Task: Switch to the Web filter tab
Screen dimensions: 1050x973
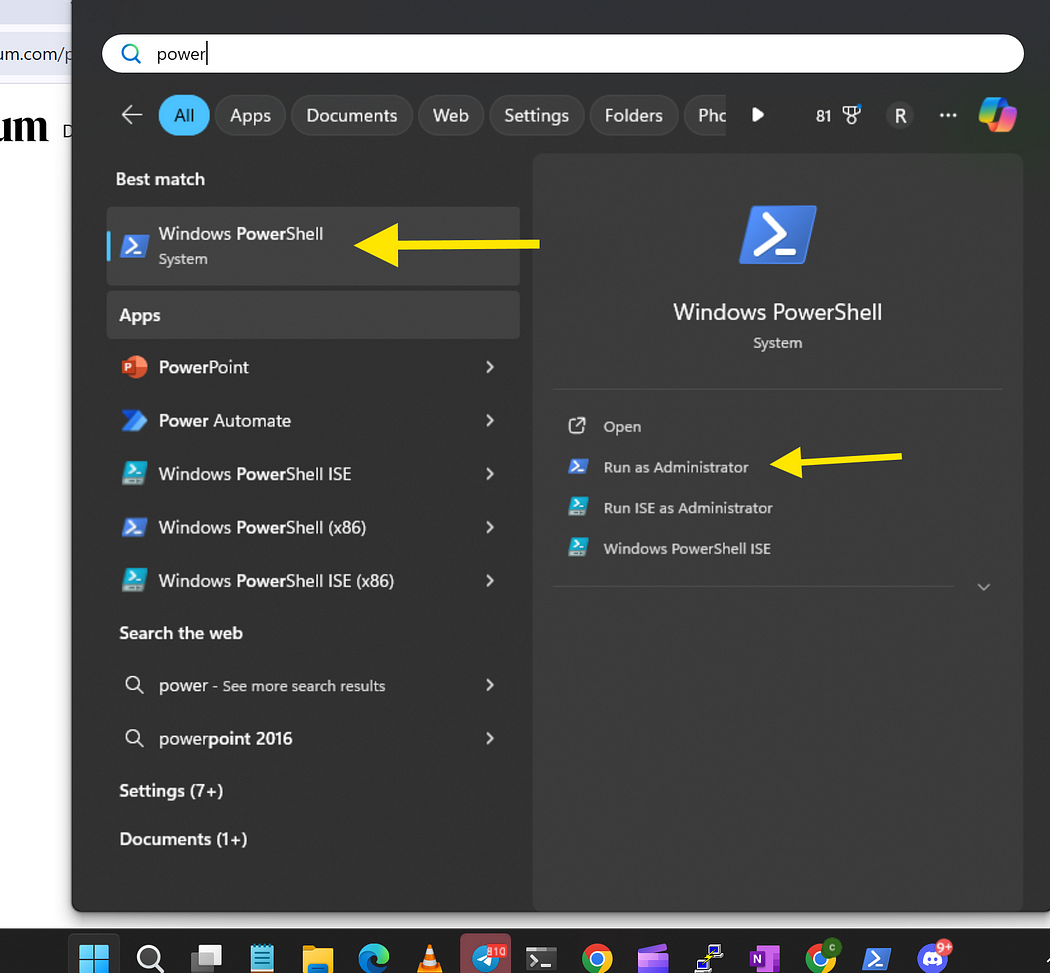Action: point(451,115)
